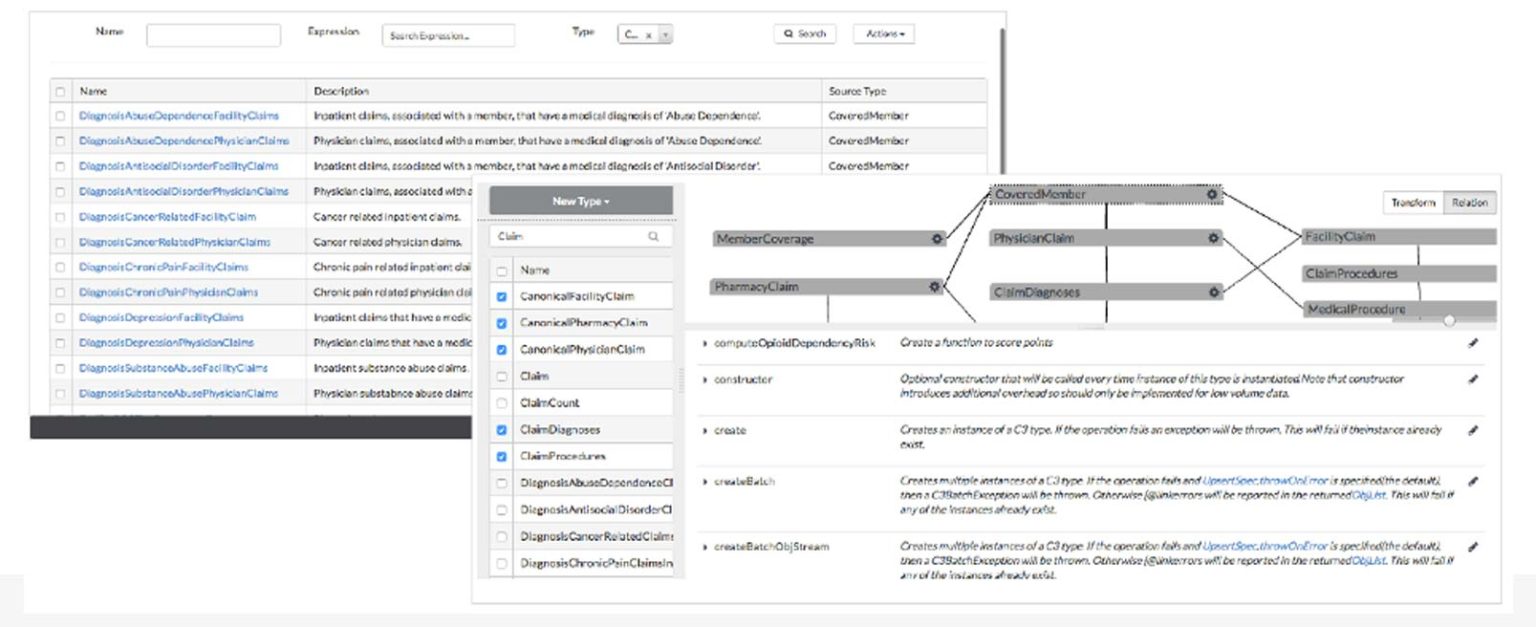Screen dimensions: 1536x627
Task: Switch to the Transform tab
Action: click(1414, 203)
